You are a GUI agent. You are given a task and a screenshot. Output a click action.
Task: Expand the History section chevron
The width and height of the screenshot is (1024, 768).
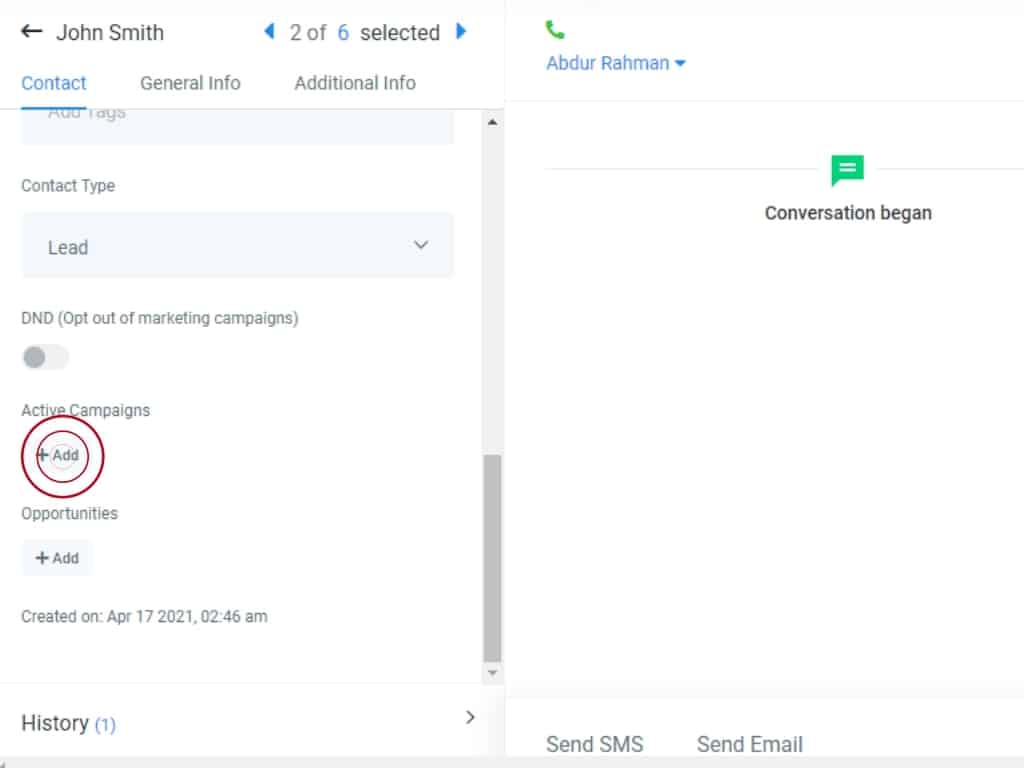[x=470, y=717]
